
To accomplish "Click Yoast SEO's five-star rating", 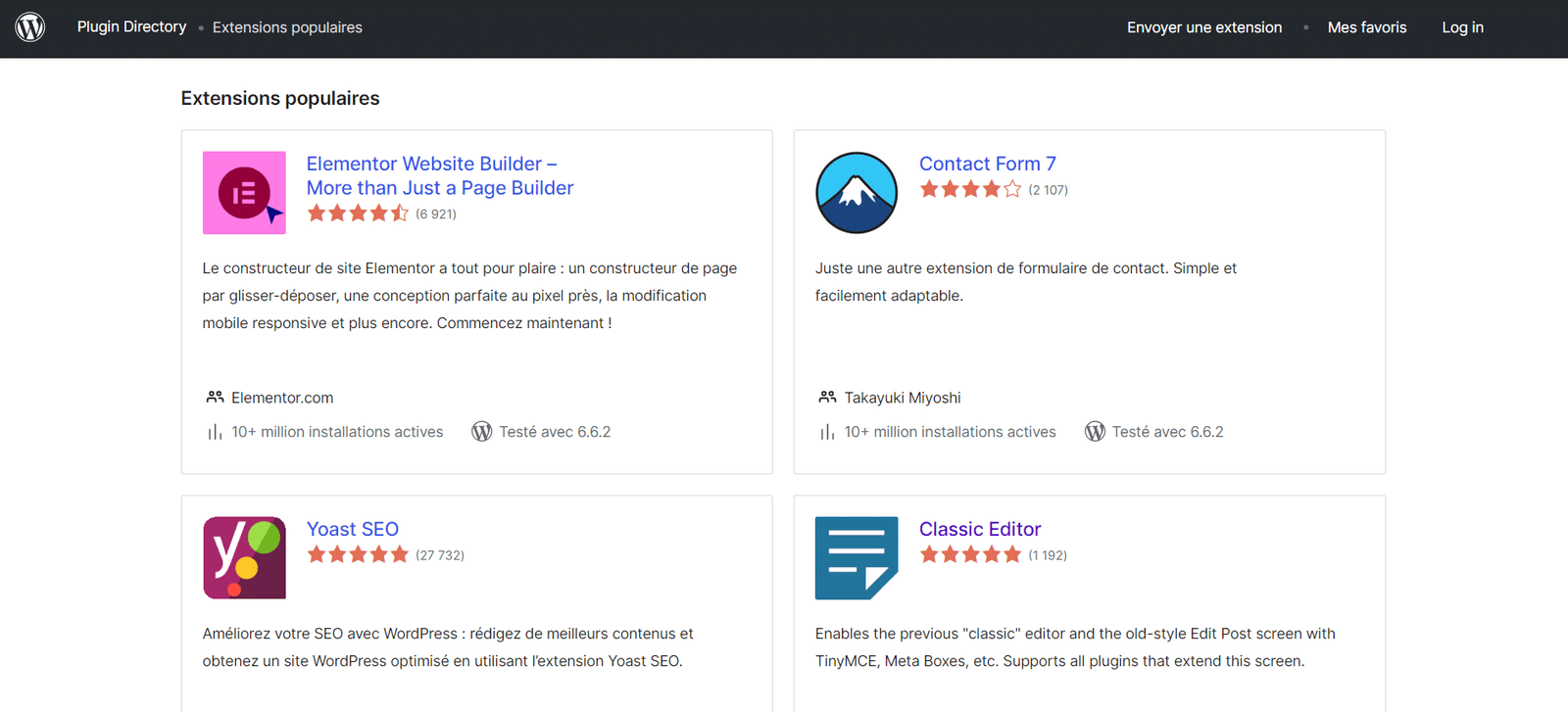I will point(358,555).
